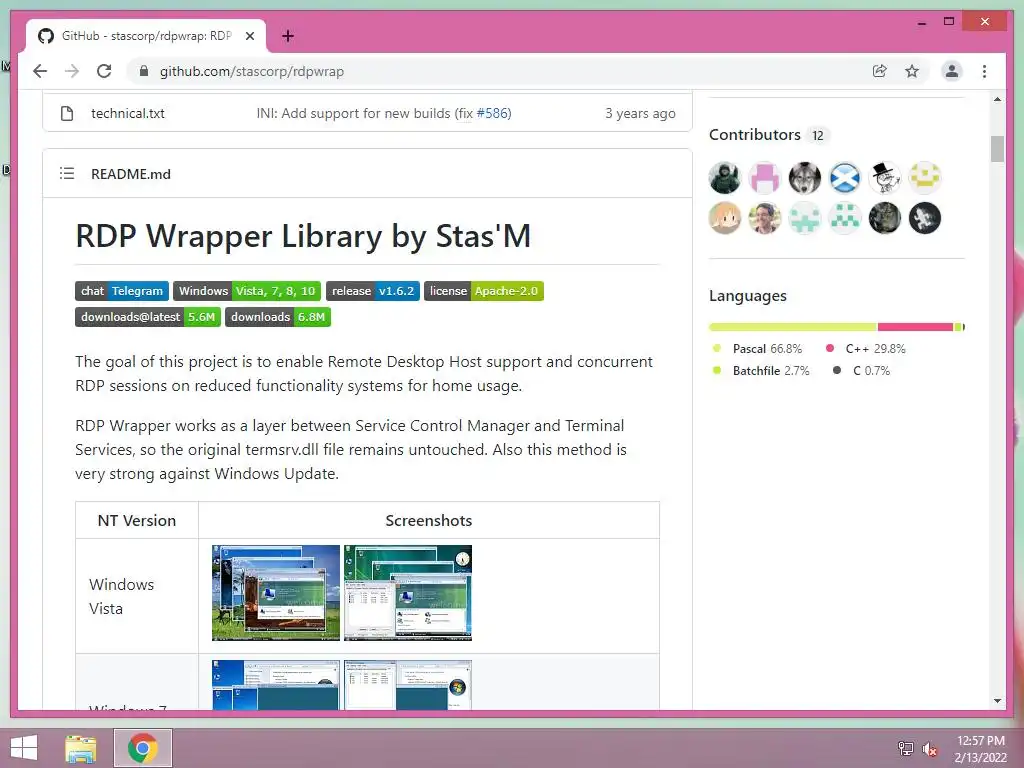The height and width of the screenshot is (768, 1024).
Task: Click the technical.txt file icon
Action: click(x=67, y=113)
